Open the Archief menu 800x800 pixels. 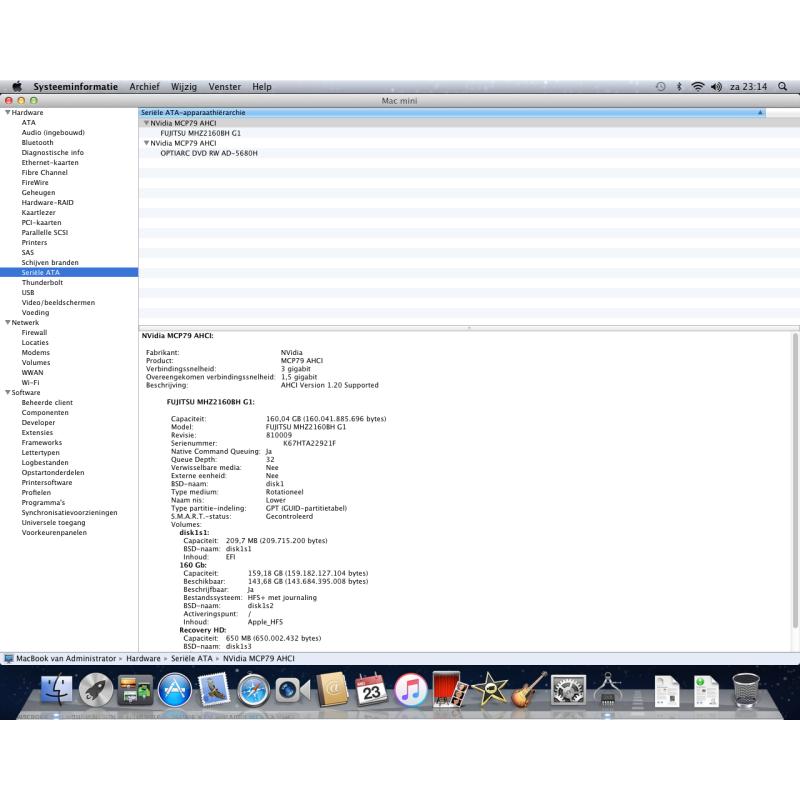click(144, 86)
